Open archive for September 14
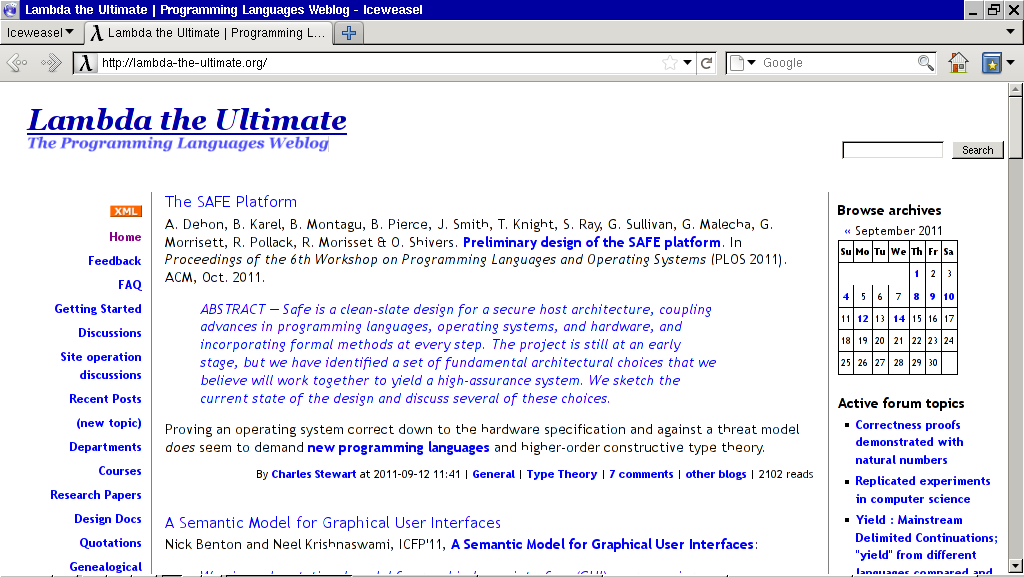 click(x=899, y=319)
